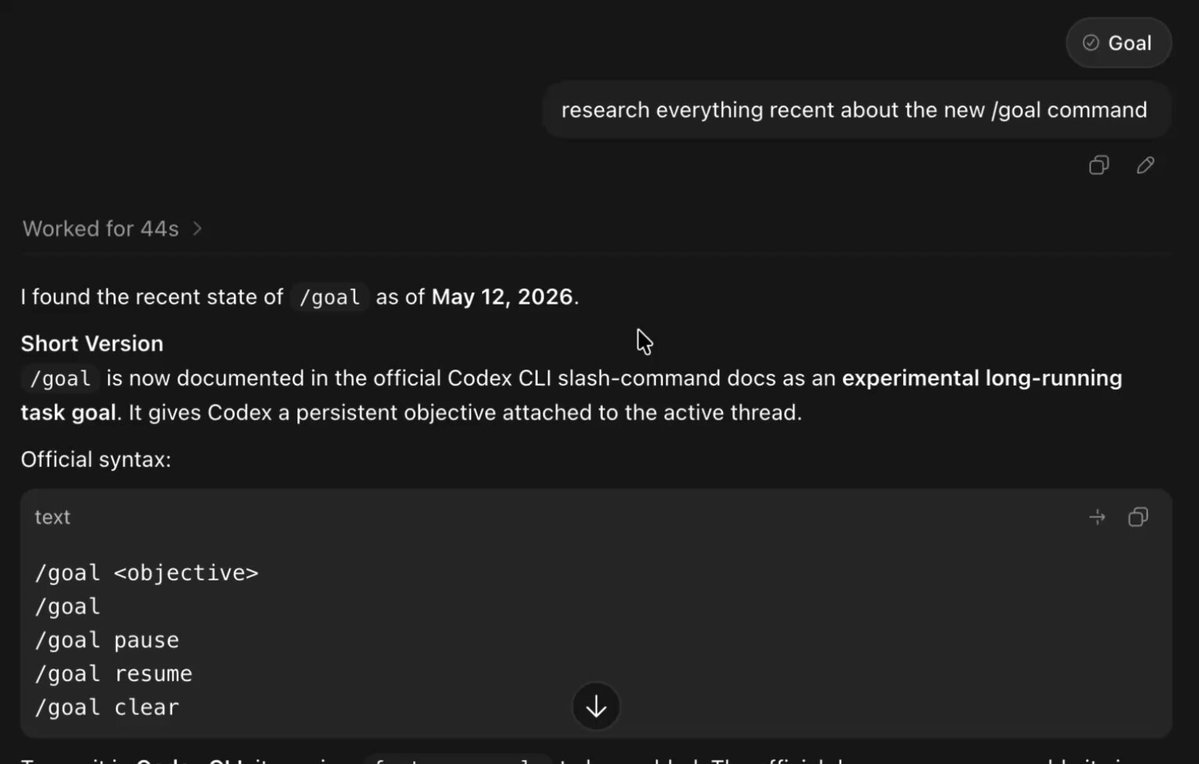Image resolution: width=1199 pixels, height=764 pixels.
Task: Click the /goal <objective> code line
Action: click(147, 573)
